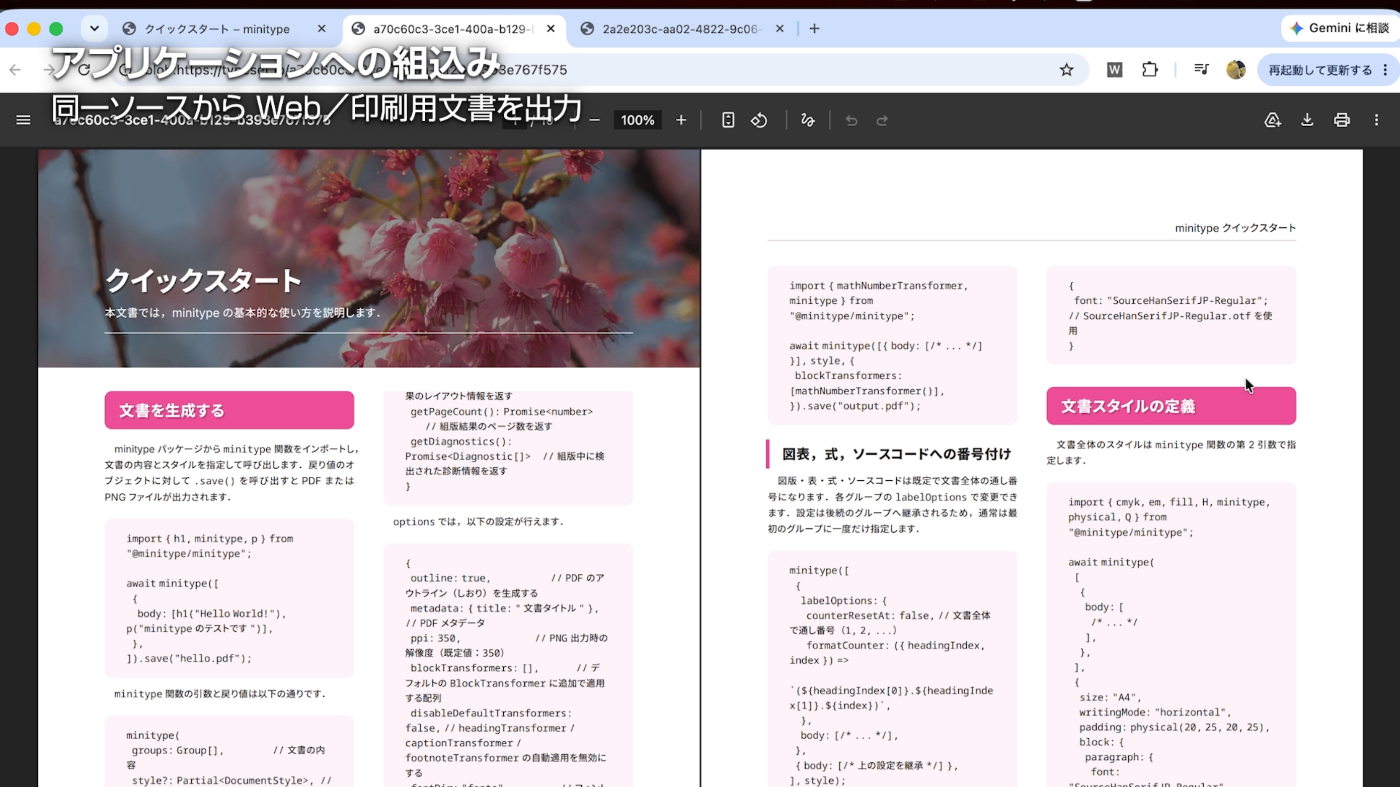Open the media controls icon
Screen dimensions: 1400x787
[x=1201, y=70]
